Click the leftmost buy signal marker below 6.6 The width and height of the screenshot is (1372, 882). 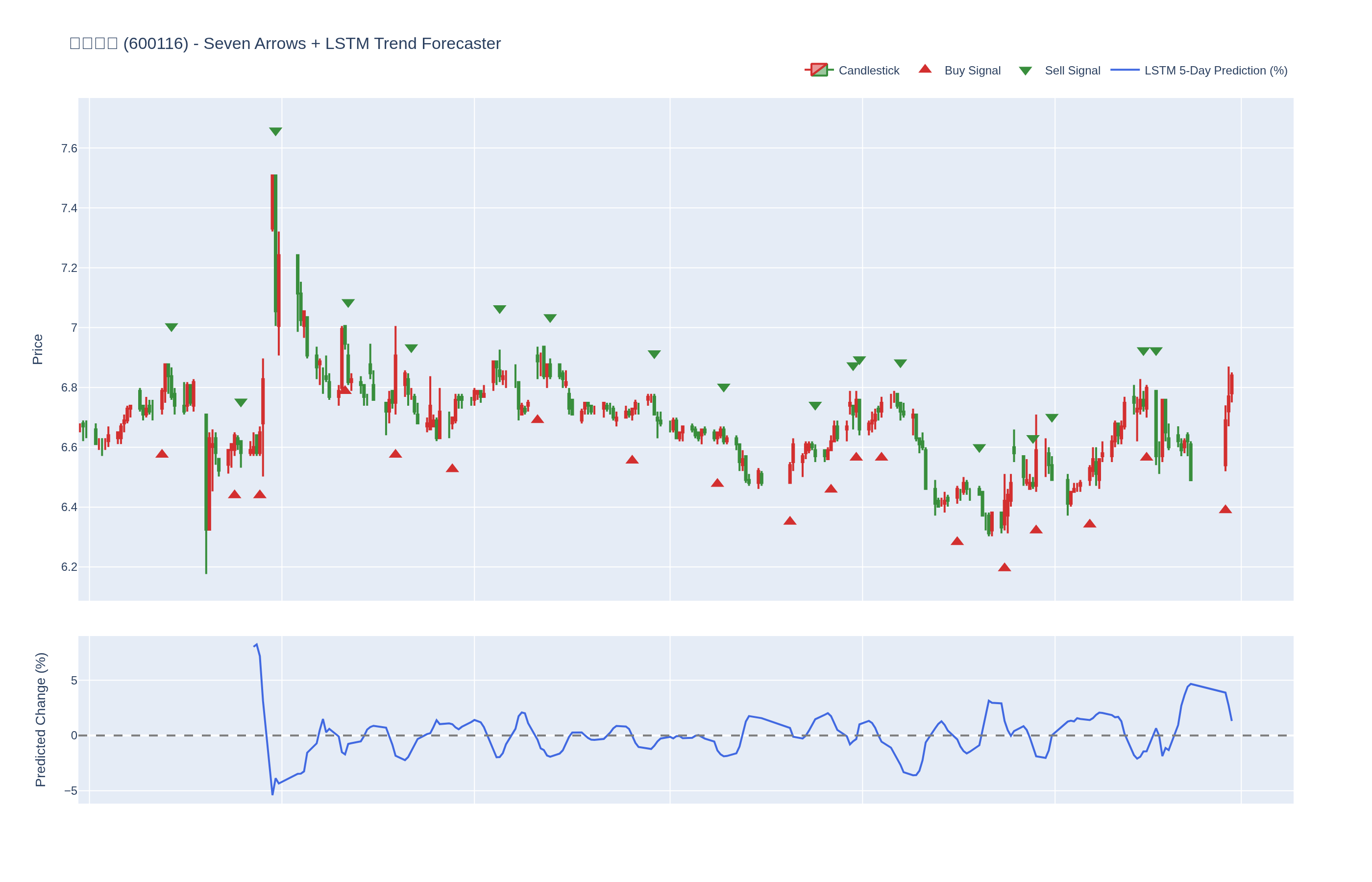[162, 454]
